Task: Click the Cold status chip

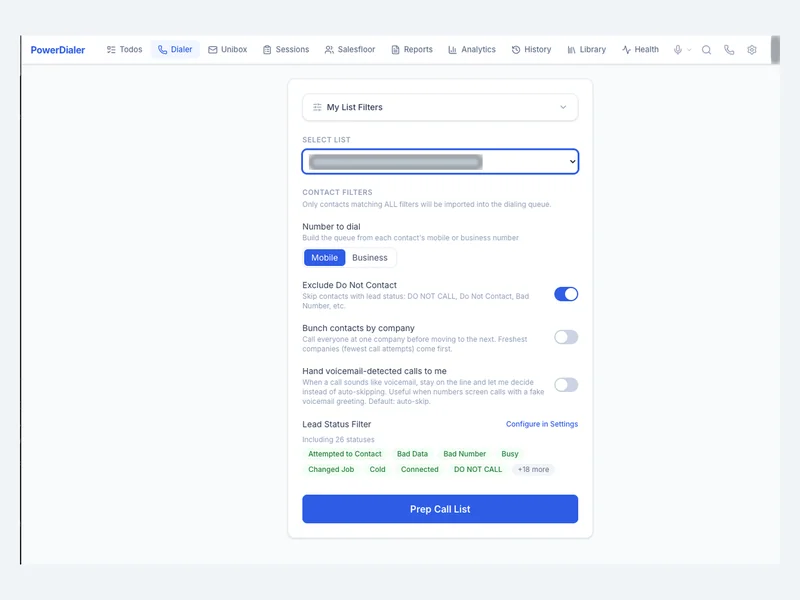Action: pos(377,469)
